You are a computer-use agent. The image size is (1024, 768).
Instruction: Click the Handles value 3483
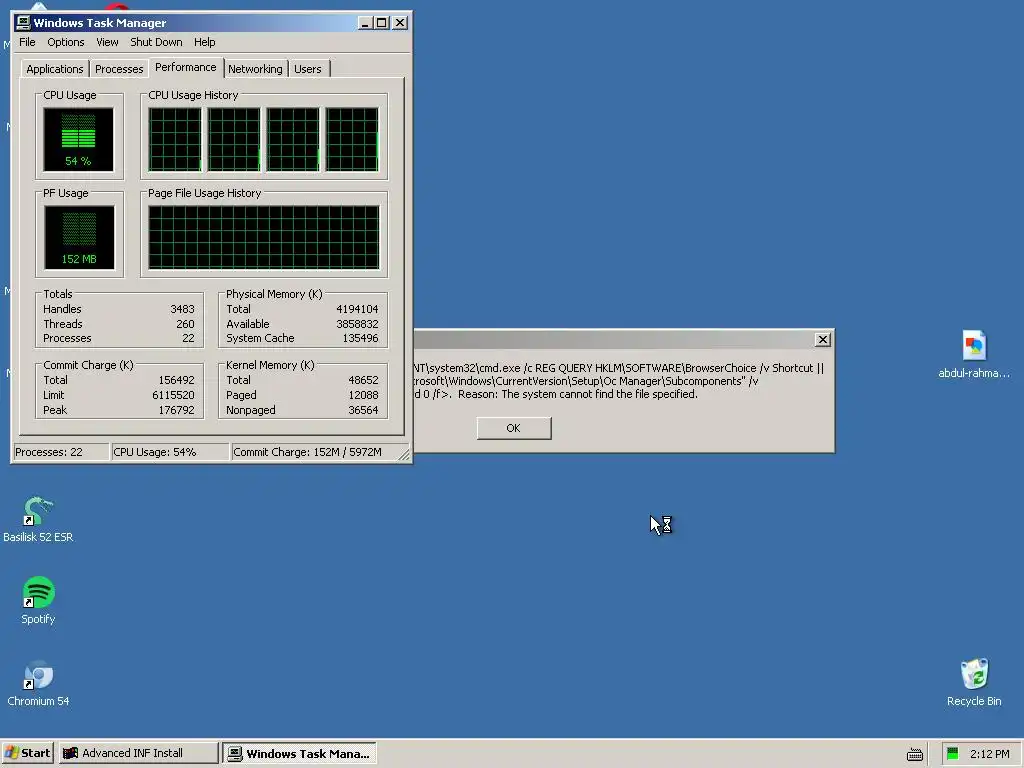[182, 309]
